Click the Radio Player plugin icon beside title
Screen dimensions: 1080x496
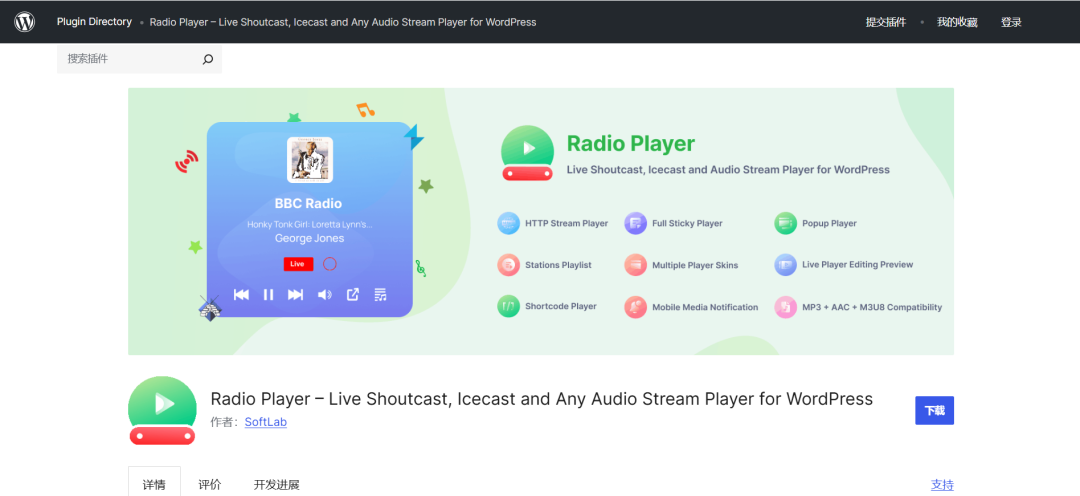pyautogui.click(x=163, y=410)
